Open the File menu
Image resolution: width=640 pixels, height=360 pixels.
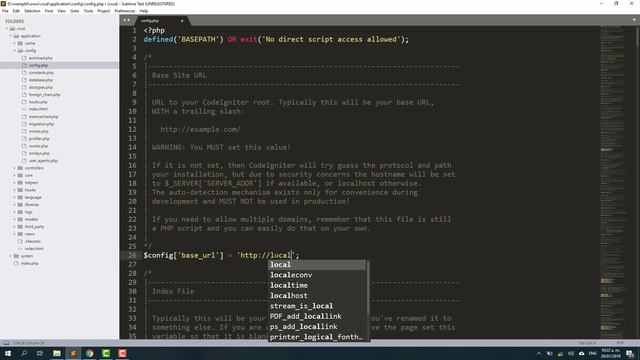5,11
